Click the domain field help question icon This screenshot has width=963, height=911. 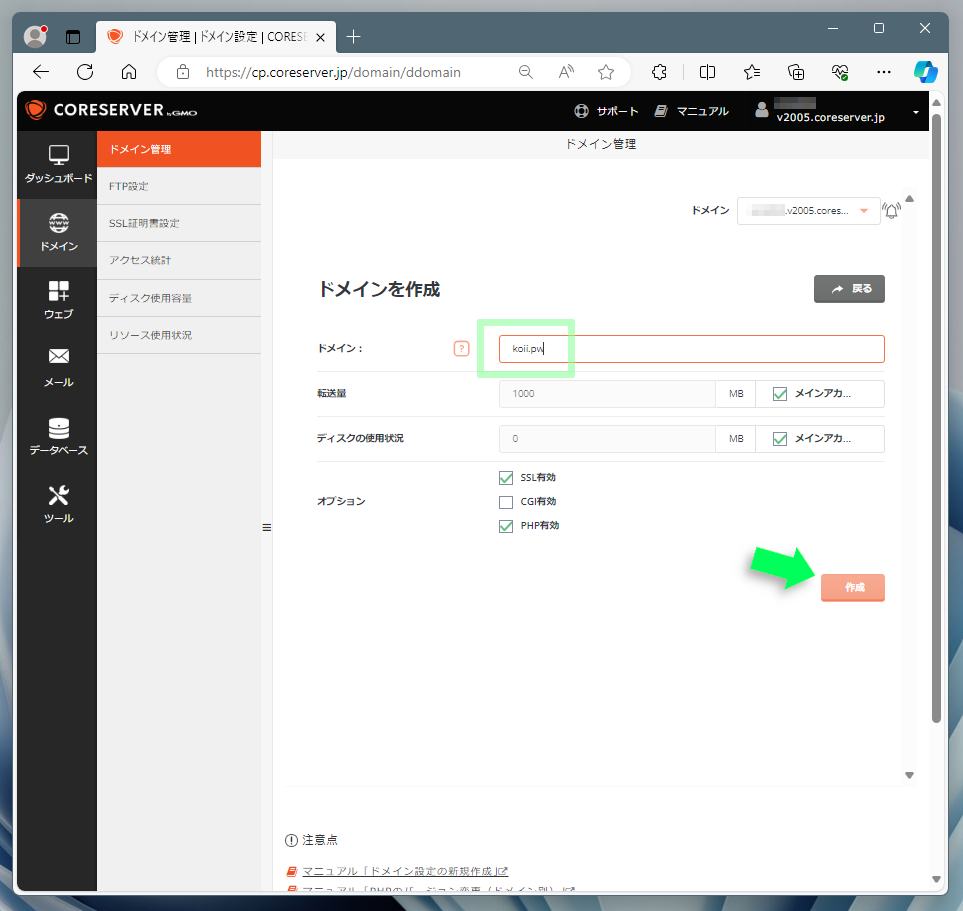click(461, 349)
